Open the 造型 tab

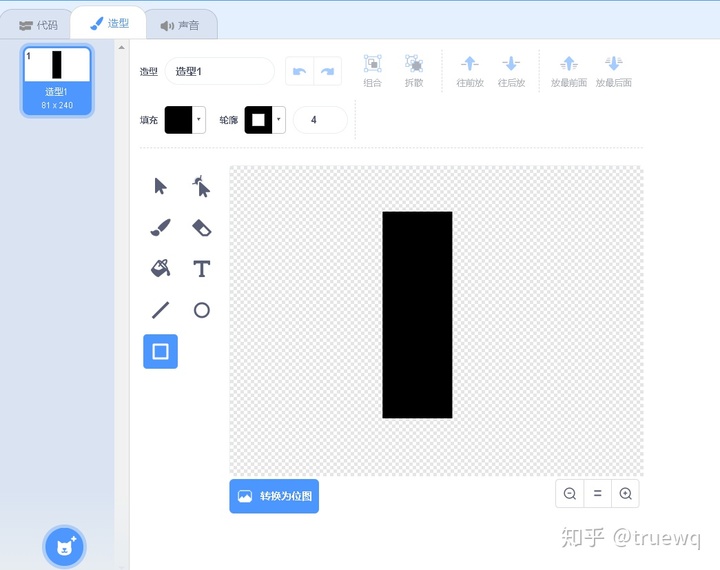(109, 23)
